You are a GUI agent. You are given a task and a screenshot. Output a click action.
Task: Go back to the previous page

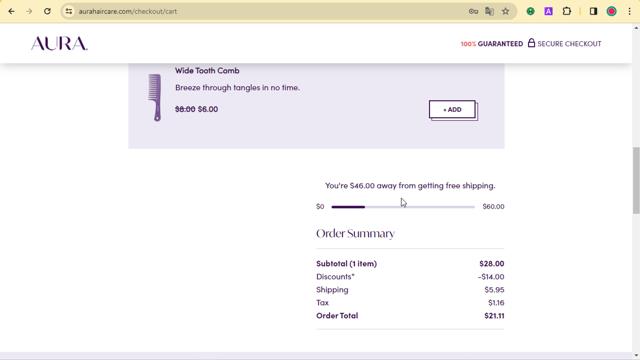(x=11, y=11)
